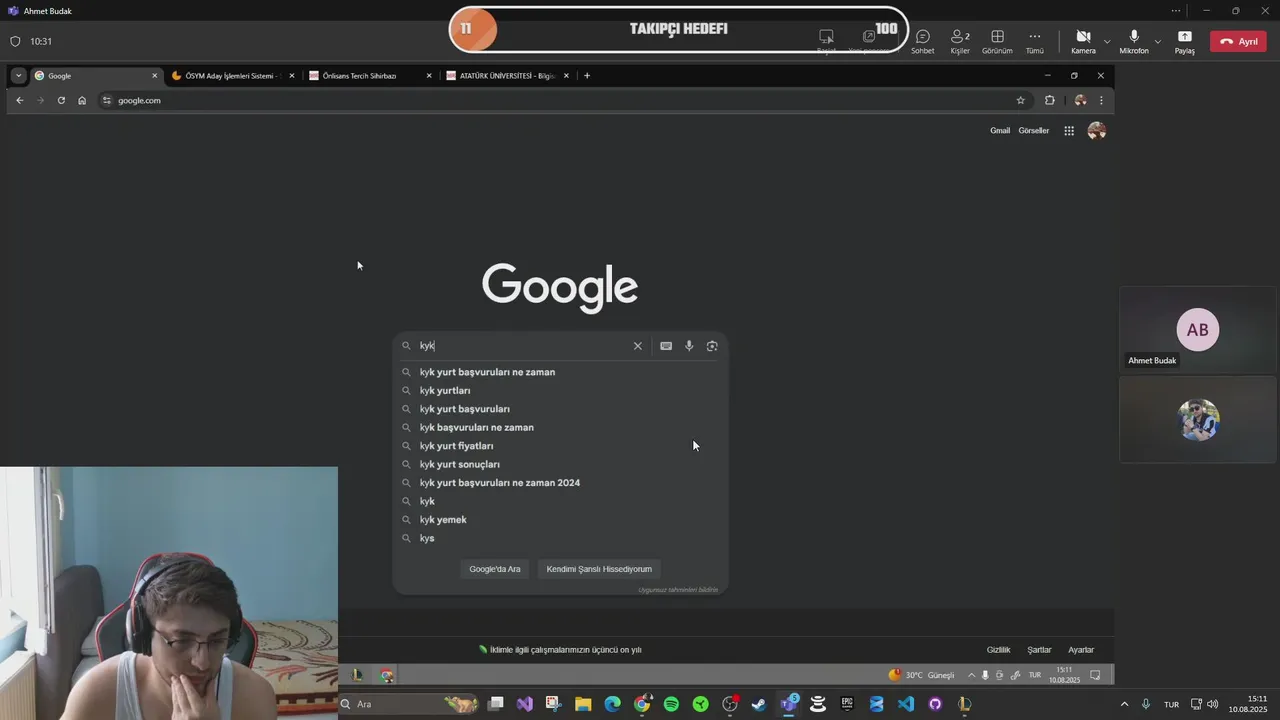Open Teams more menu in title bar
Screen dimensions: 1280x720
click(1176, 11)
